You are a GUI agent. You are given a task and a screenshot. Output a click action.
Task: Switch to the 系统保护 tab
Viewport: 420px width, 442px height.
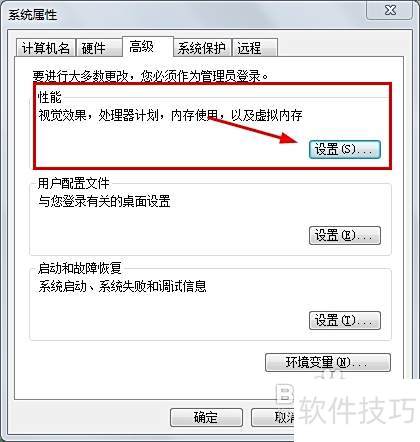click(202, 49)
